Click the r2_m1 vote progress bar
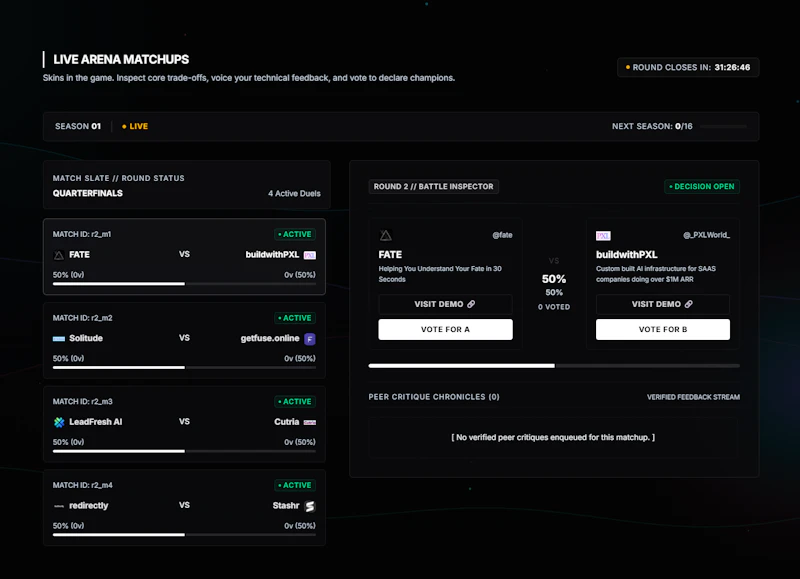The width and height of the screenshot is (800, 579). pos(184,284)
